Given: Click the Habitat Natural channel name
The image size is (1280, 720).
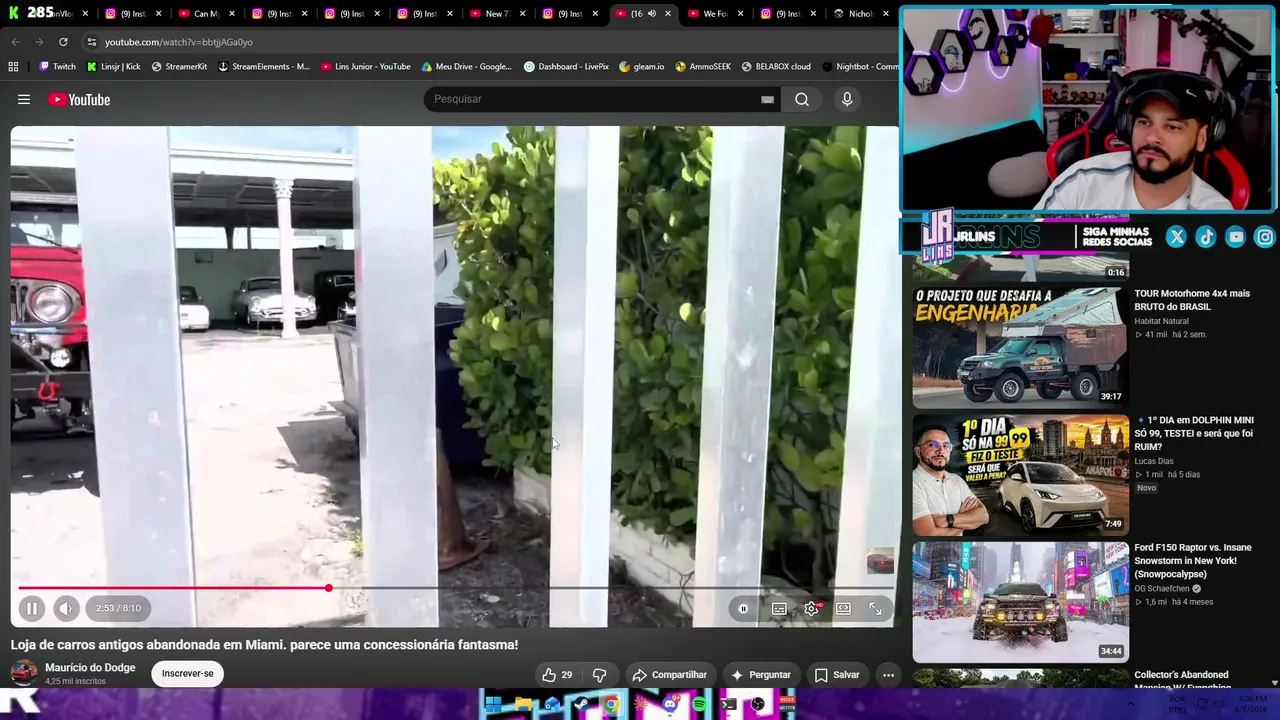Looking at the screenshot, I should (1161, 321).
